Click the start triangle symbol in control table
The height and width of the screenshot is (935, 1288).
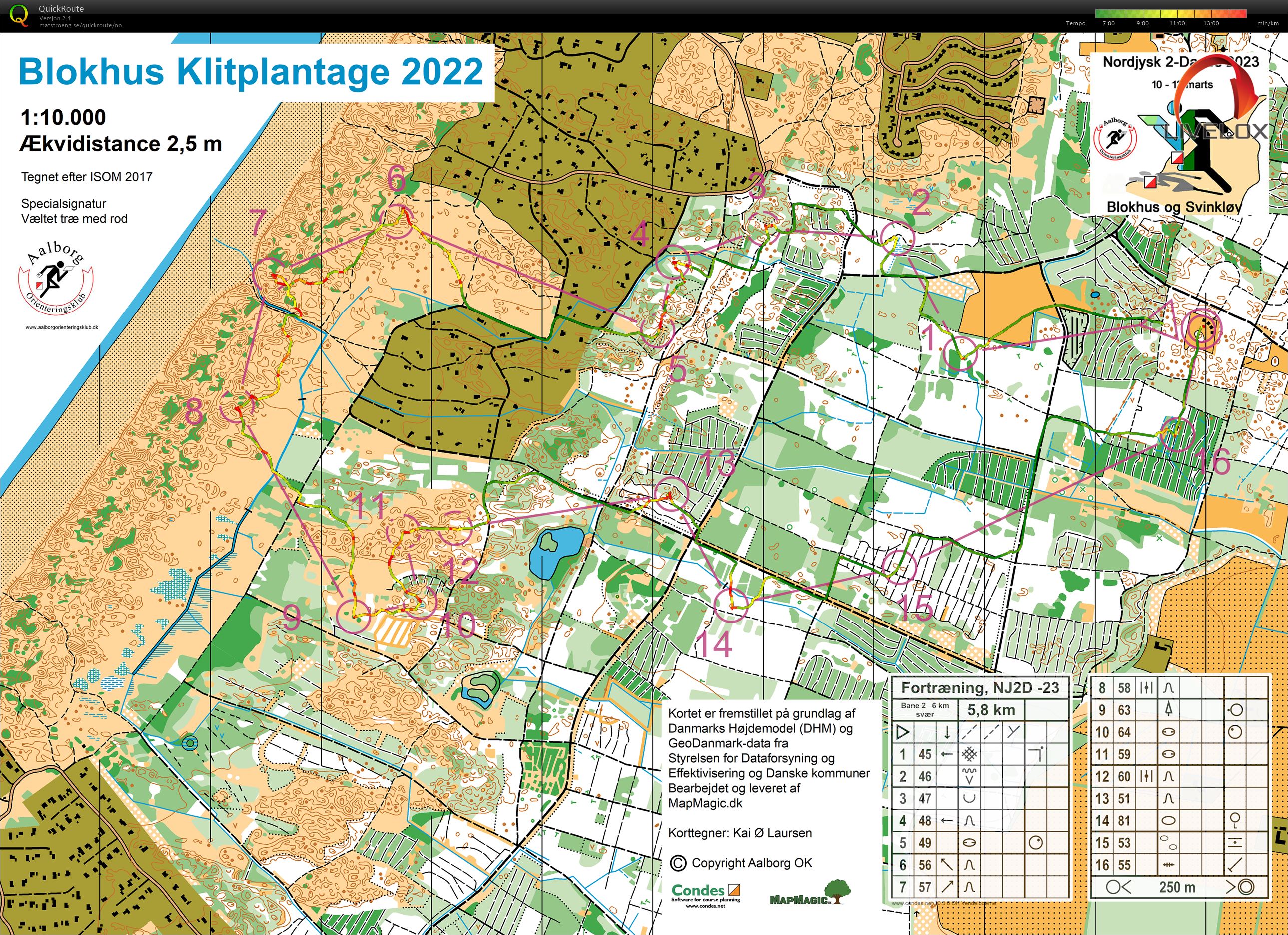coord(902,732)
